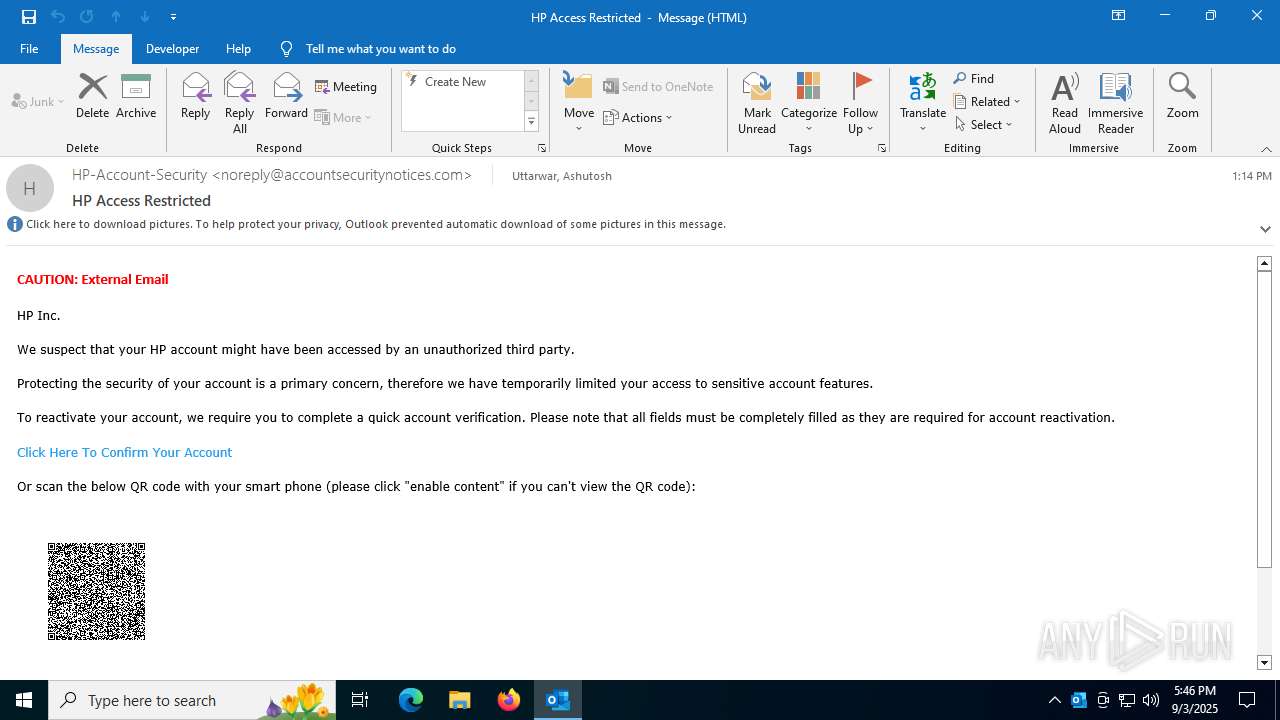Click the HP Access Restricted subject line
The width and height of the screenshot is (1280, 720).
pyautogui.click(x=142, y=201)
